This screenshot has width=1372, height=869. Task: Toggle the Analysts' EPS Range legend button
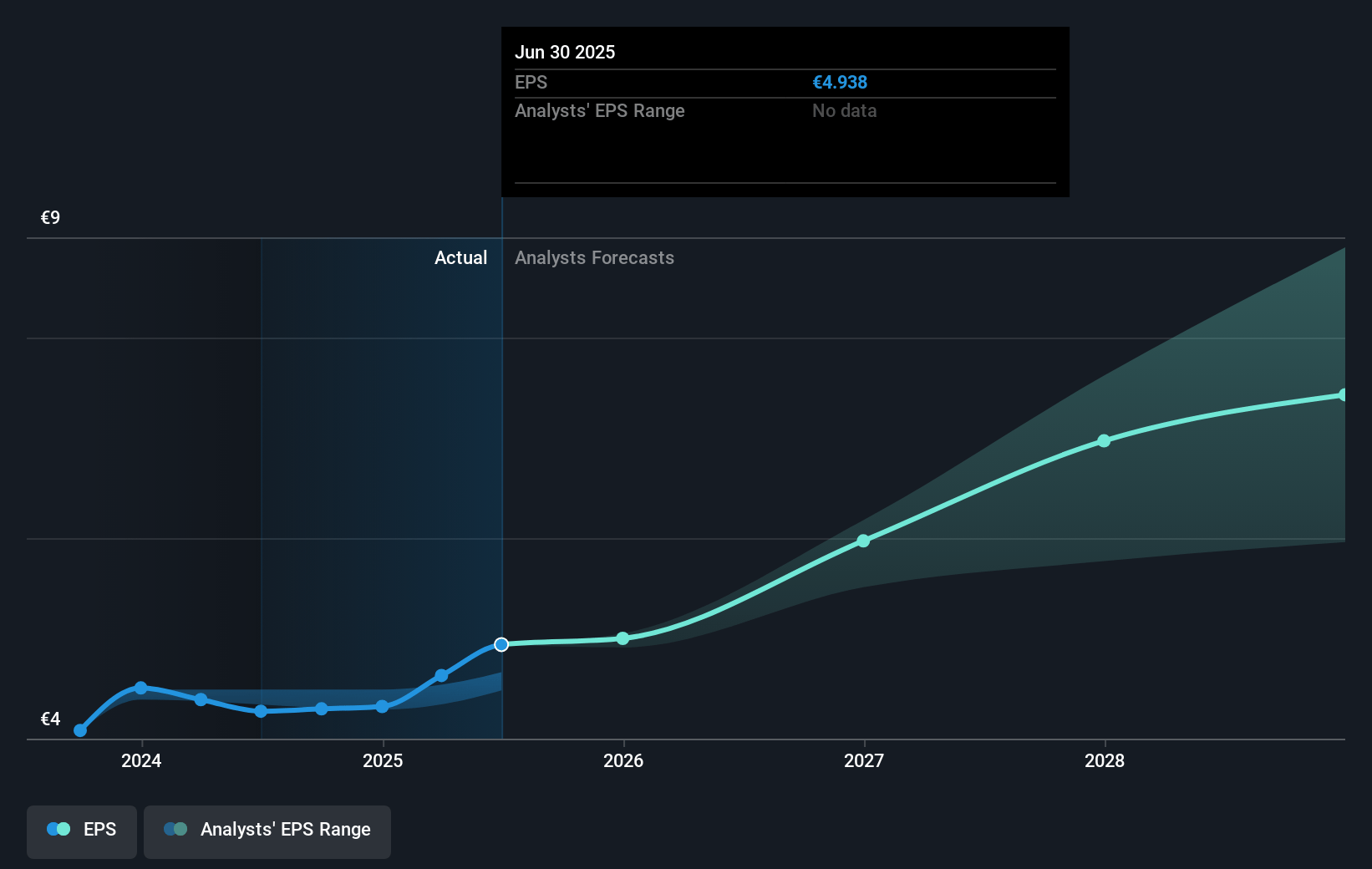click(x=267, y=831)
